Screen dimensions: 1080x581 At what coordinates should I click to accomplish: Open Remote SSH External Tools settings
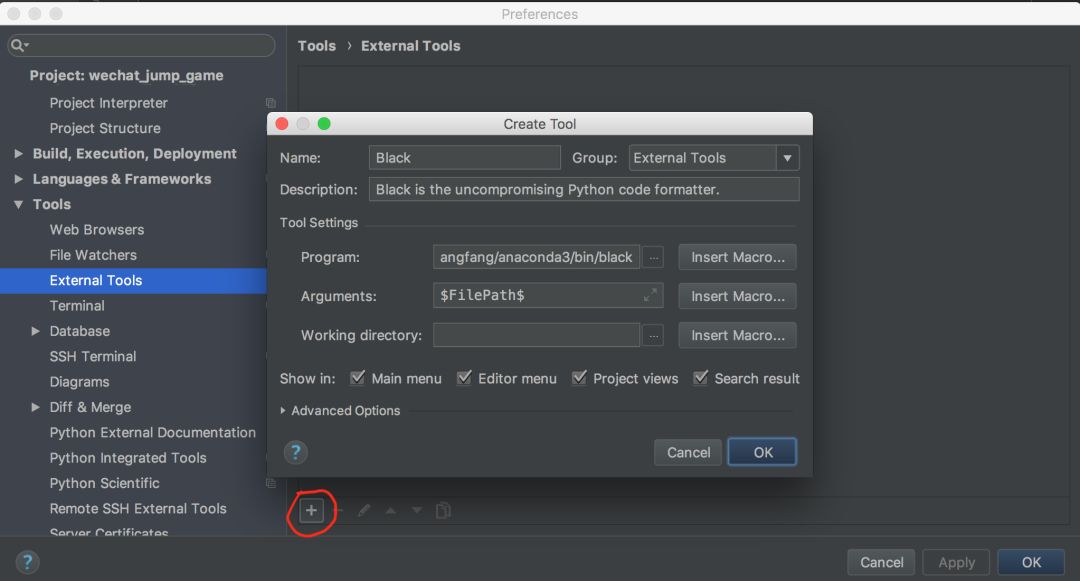(x=138, y=509)
